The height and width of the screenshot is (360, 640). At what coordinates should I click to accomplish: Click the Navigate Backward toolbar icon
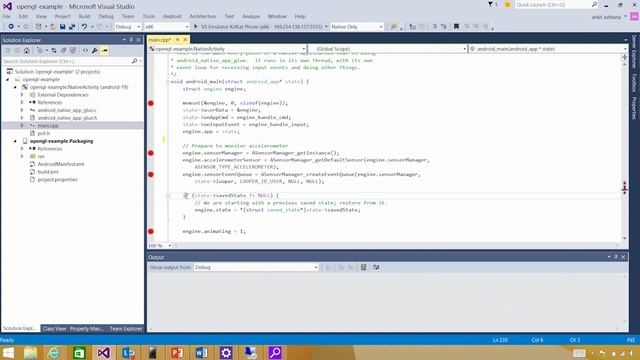[11, 27]
